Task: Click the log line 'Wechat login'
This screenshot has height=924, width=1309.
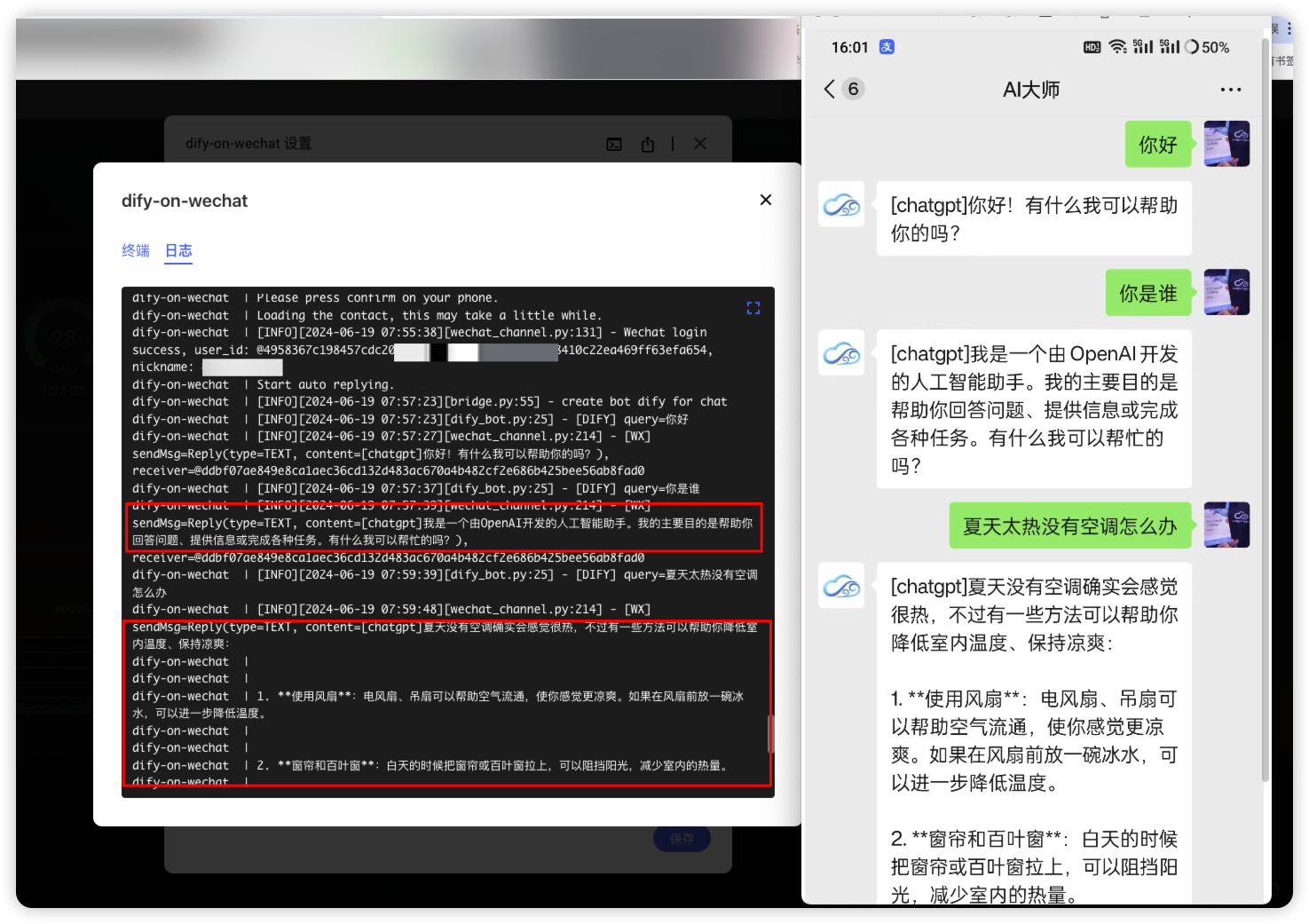Action: (665, 332)
